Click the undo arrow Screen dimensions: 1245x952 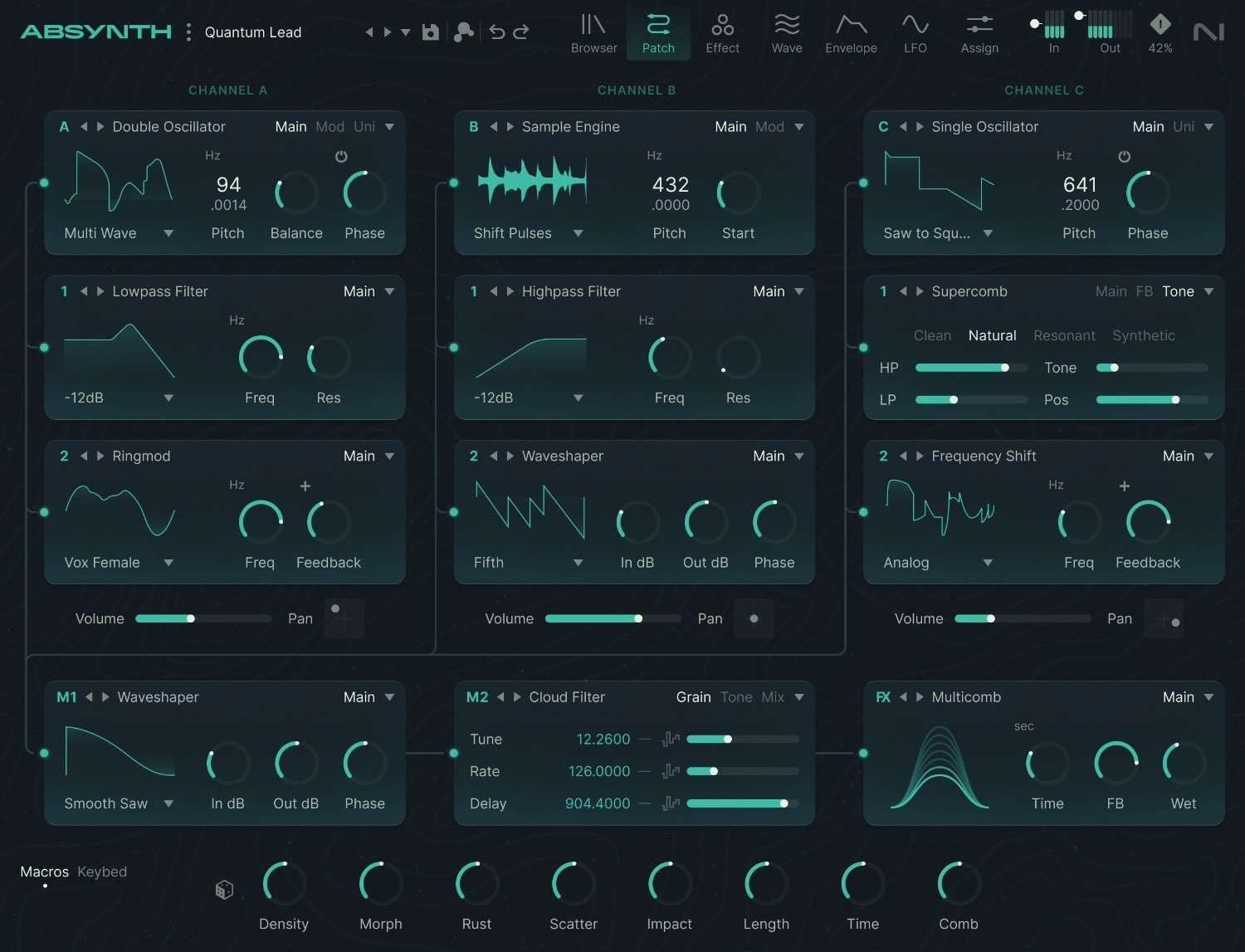click(496, 31)
